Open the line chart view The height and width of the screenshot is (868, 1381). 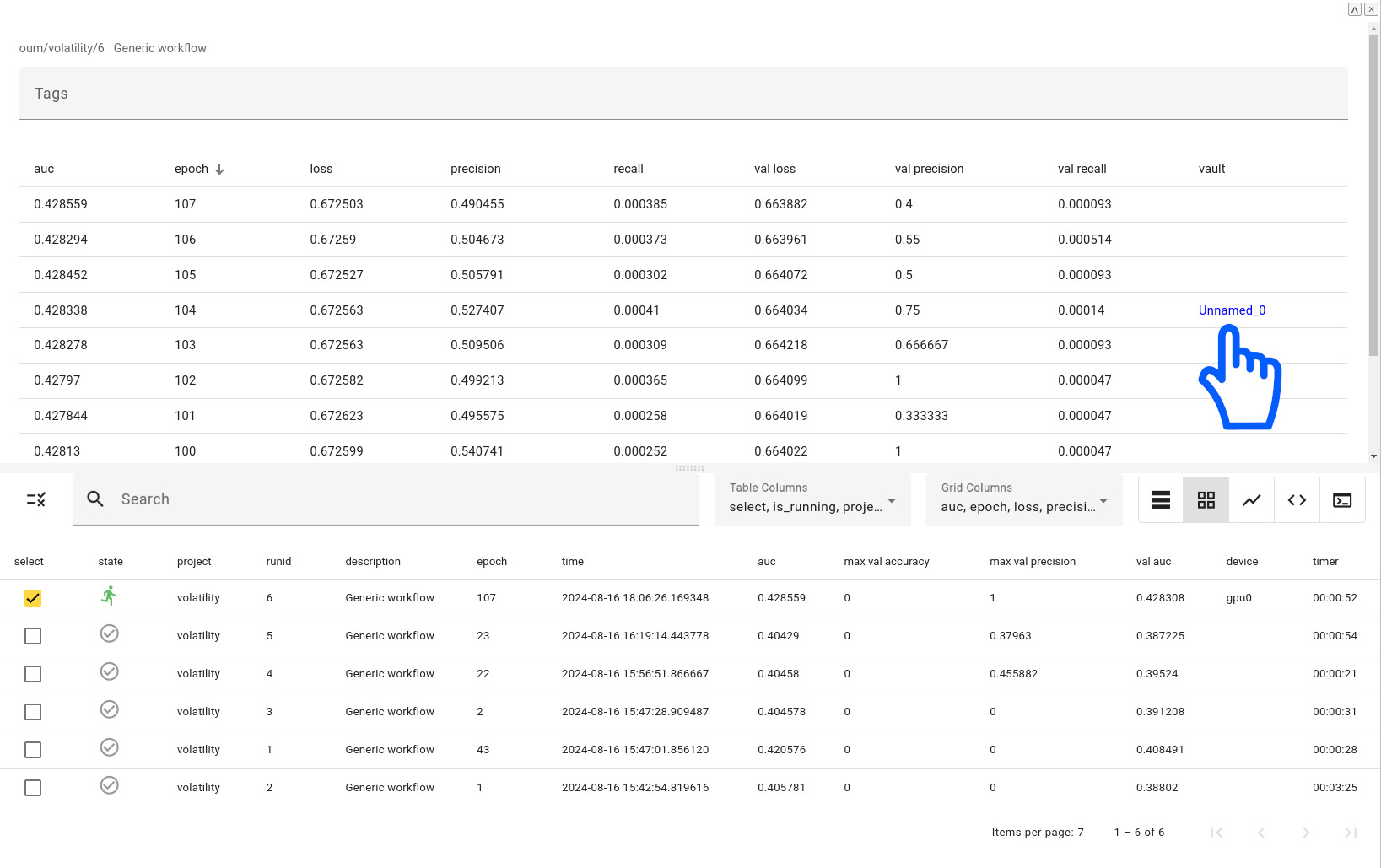pos(1252,500)
